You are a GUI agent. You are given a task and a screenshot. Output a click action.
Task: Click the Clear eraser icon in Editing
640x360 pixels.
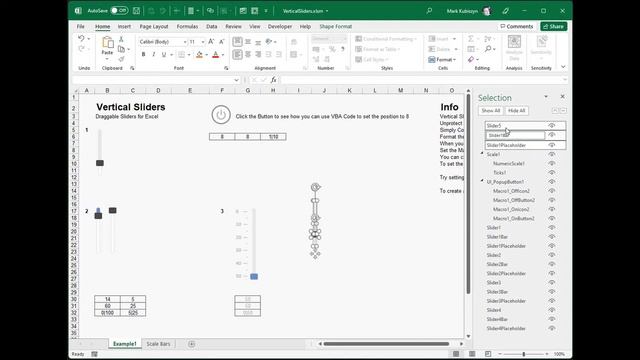pos(471,60)
